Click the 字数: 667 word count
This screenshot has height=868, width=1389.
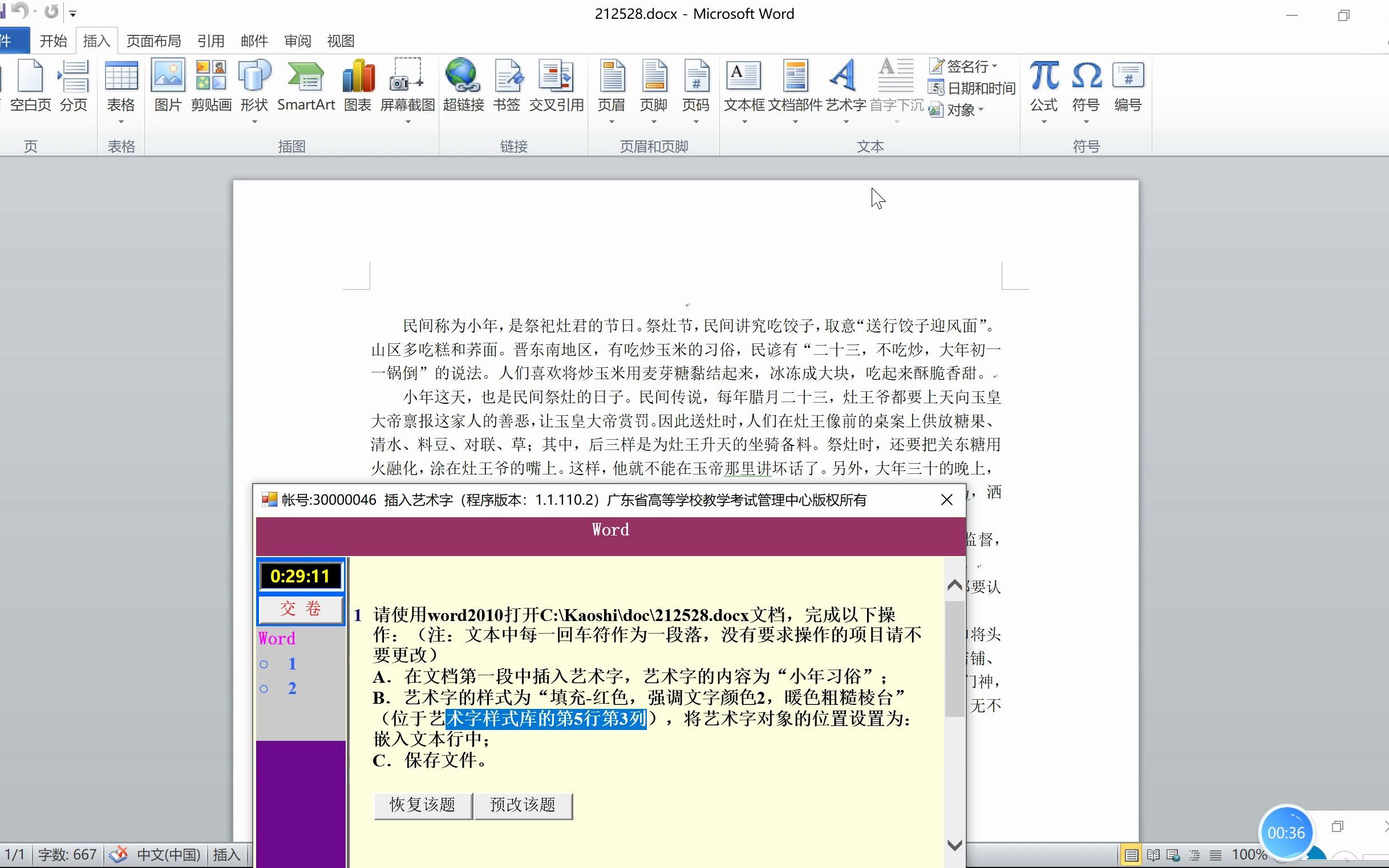pyautogui.click(x=67, y=854)
